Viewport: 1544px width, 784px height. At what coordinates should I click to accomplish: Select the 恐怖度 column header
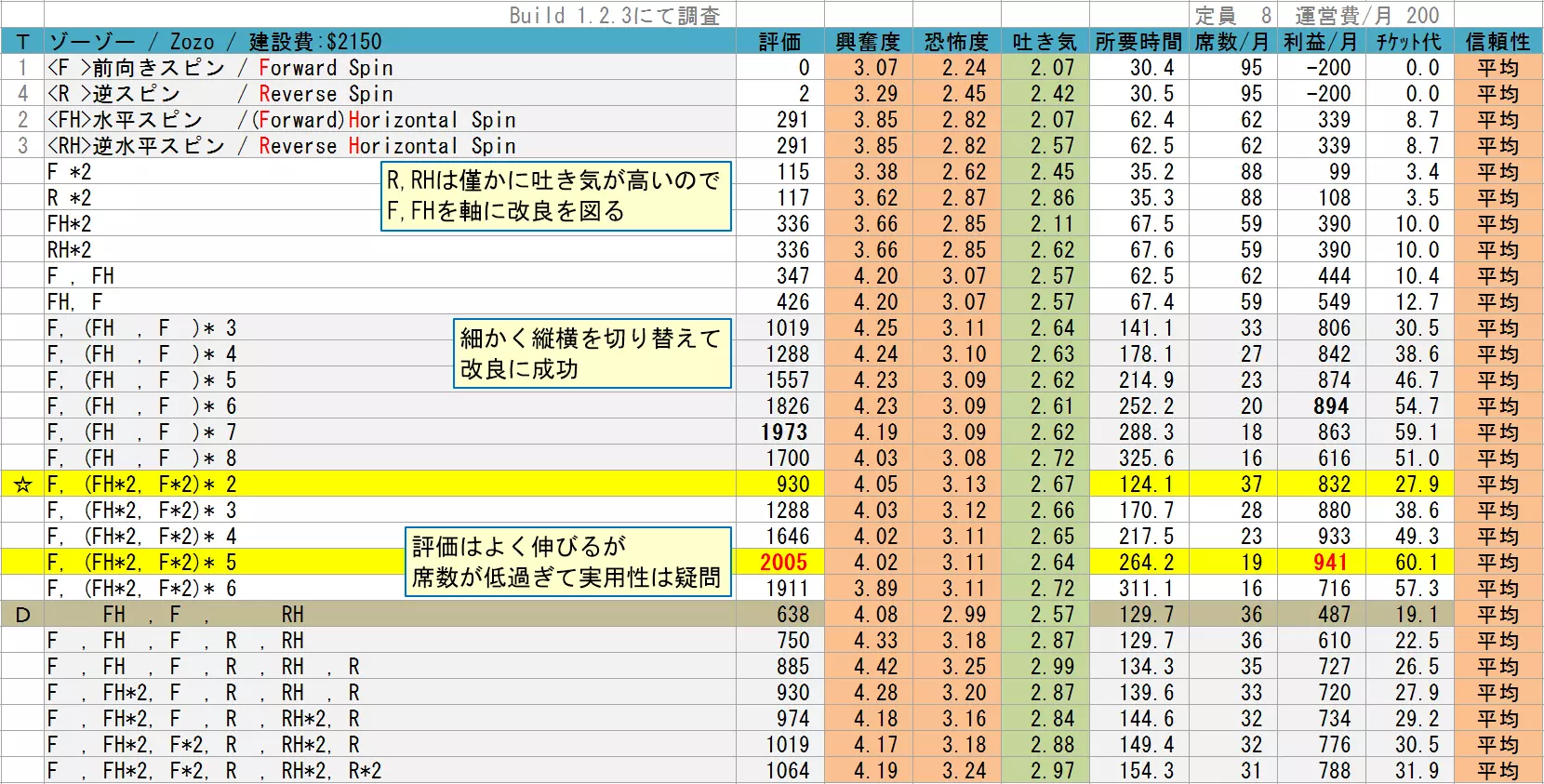(x=956, y=42)
